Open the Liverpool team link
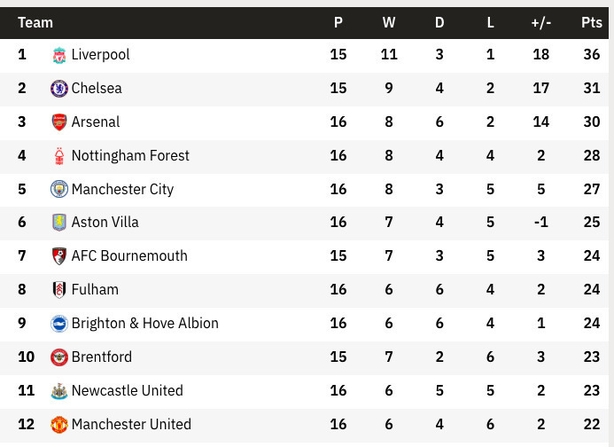The height and width of the screenshot is (447, 614). (x=100, y=54)
